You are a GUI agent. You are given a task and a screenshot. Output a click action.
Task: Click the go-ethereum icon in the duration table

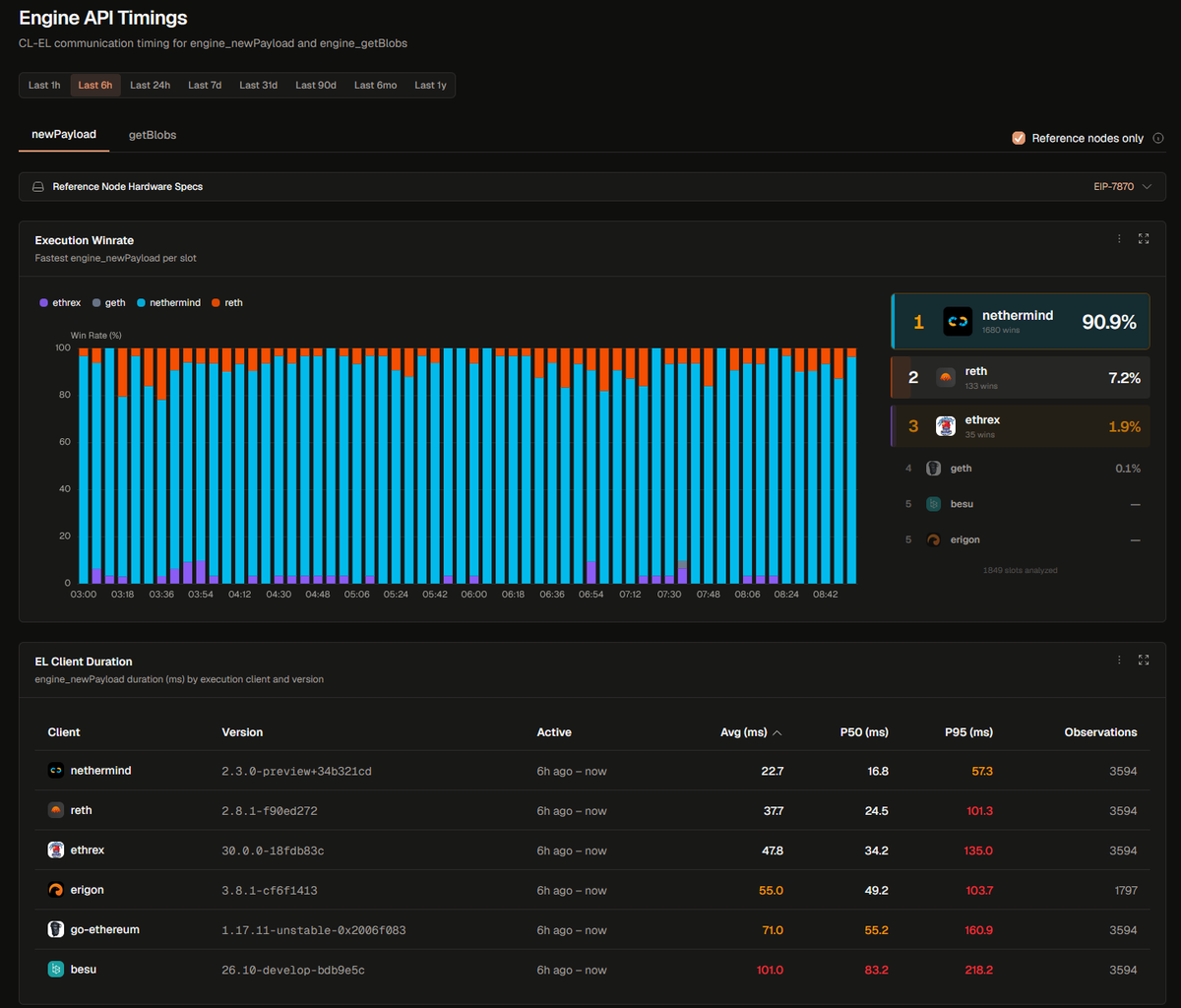[x=56, y=929]
